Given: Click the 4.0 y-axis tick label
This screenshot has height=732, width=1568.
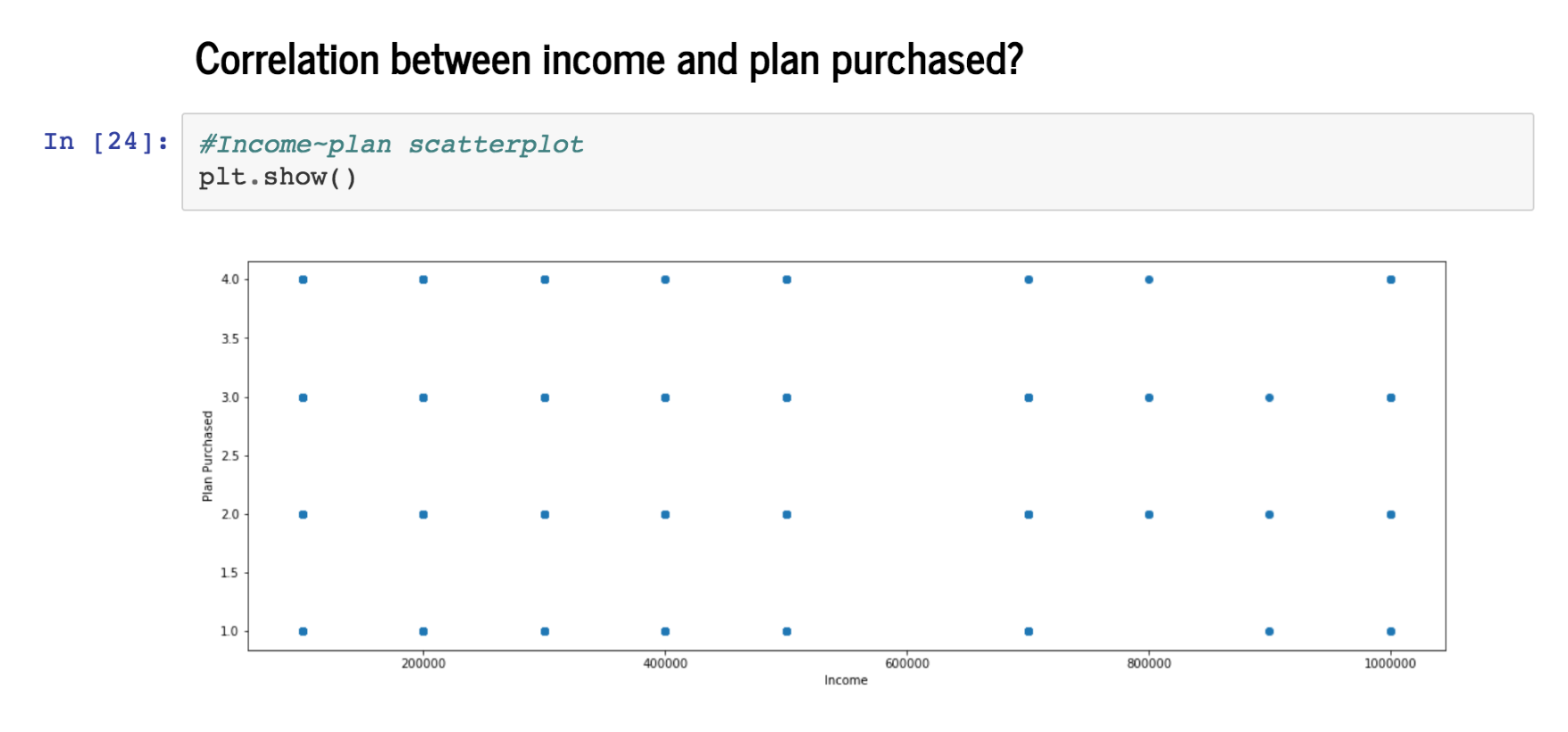Looking at the screenshot, I should 230,279.
